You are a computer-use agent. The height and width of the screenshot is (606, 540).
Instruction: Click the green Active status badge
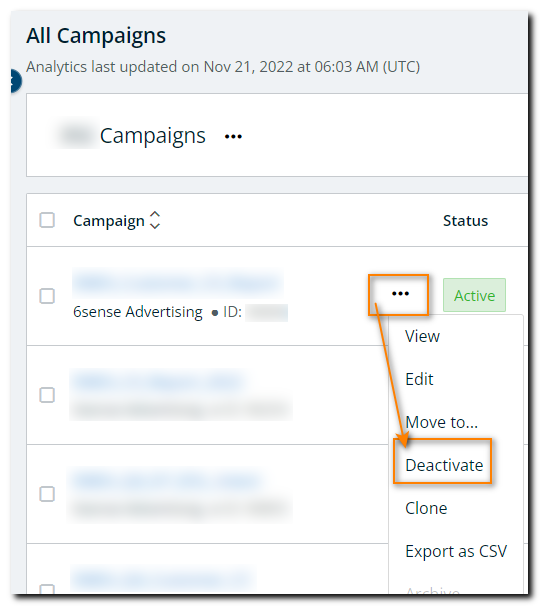pyautogui.click(x=474, y=295)
